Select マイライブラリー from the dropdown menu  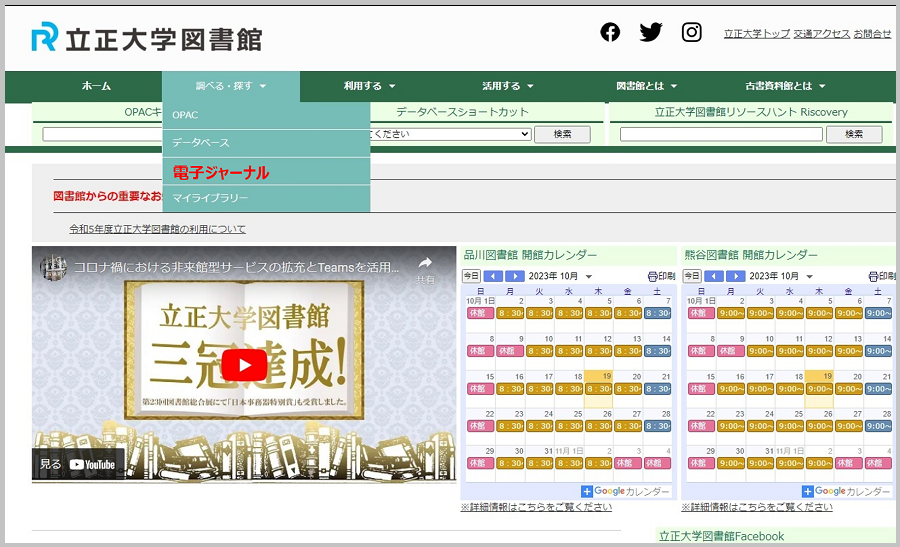(x=210, y=198)
